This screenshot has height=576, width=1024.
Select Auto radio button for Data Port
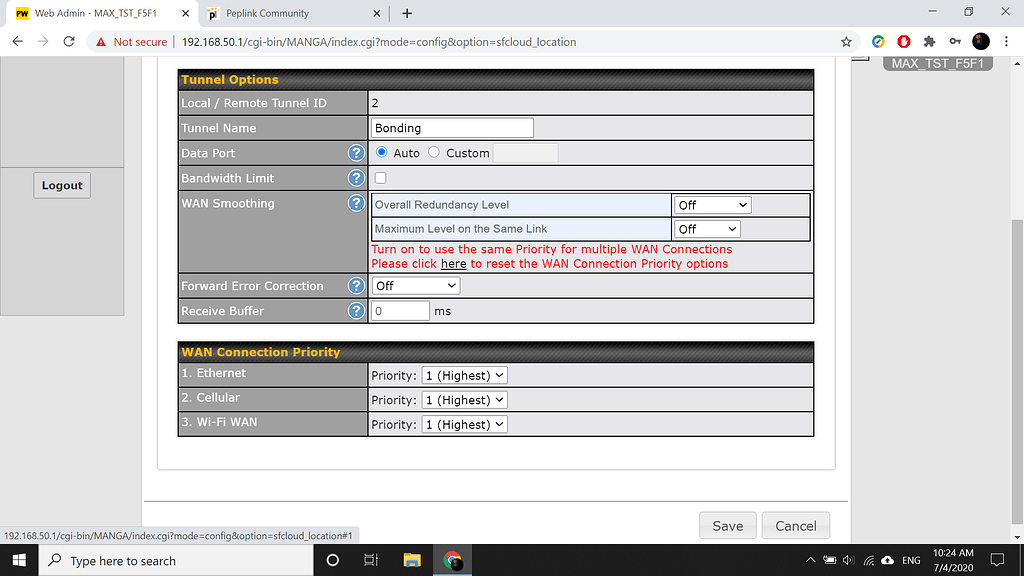382,152
